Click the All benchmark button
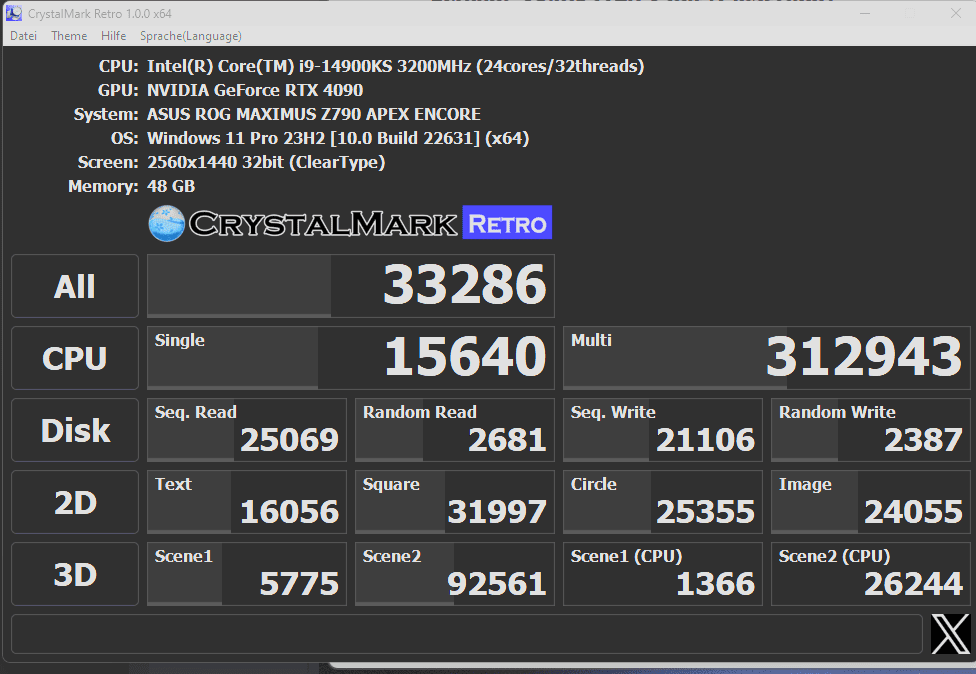976x674 pixels. [x=75, y=286]
